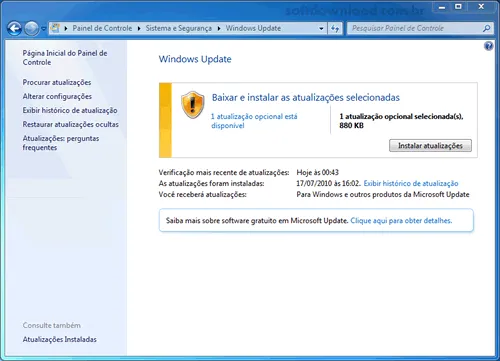
Task: Close the Windows Update window
Action: 481,7
